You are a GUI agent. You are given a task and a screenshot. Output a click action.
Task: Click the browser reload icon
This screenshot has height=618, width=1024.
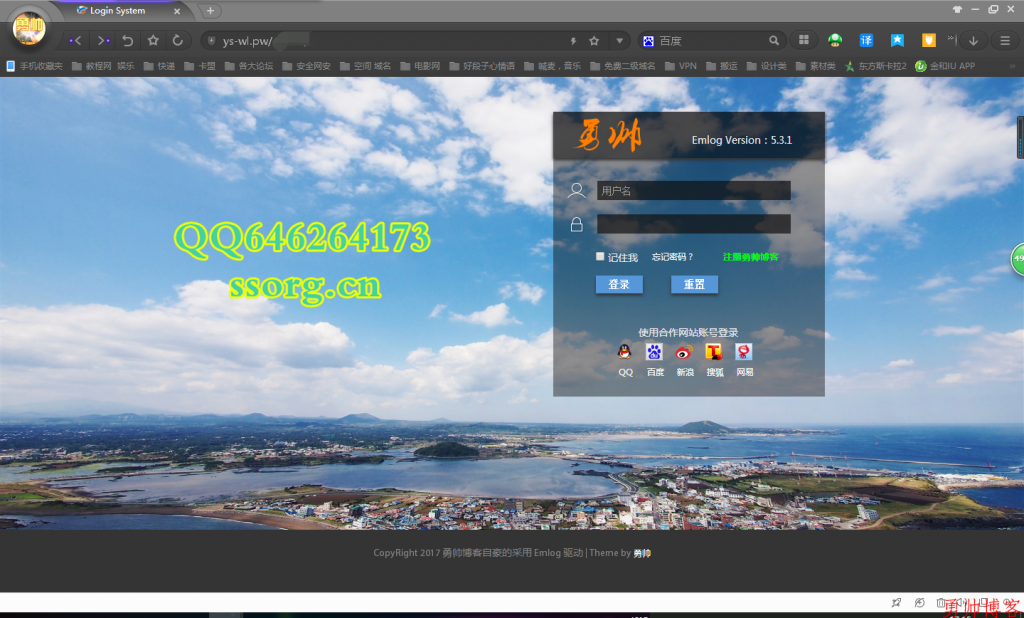(x=178, y=41)
